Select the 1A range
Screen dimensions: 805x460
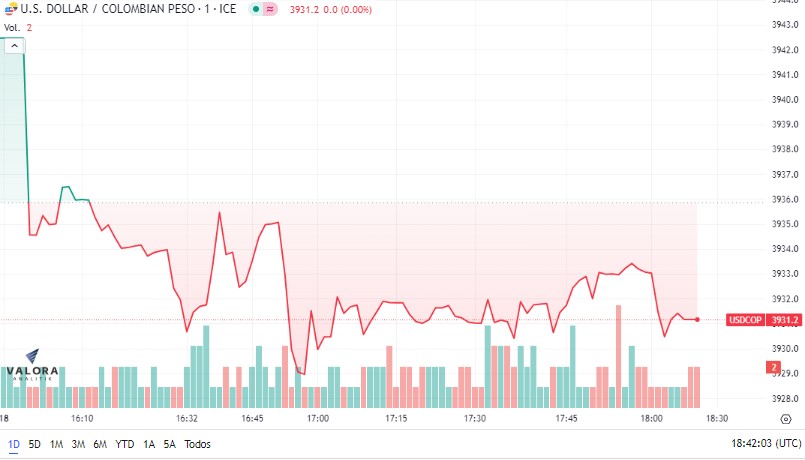(x=149, y=444)
